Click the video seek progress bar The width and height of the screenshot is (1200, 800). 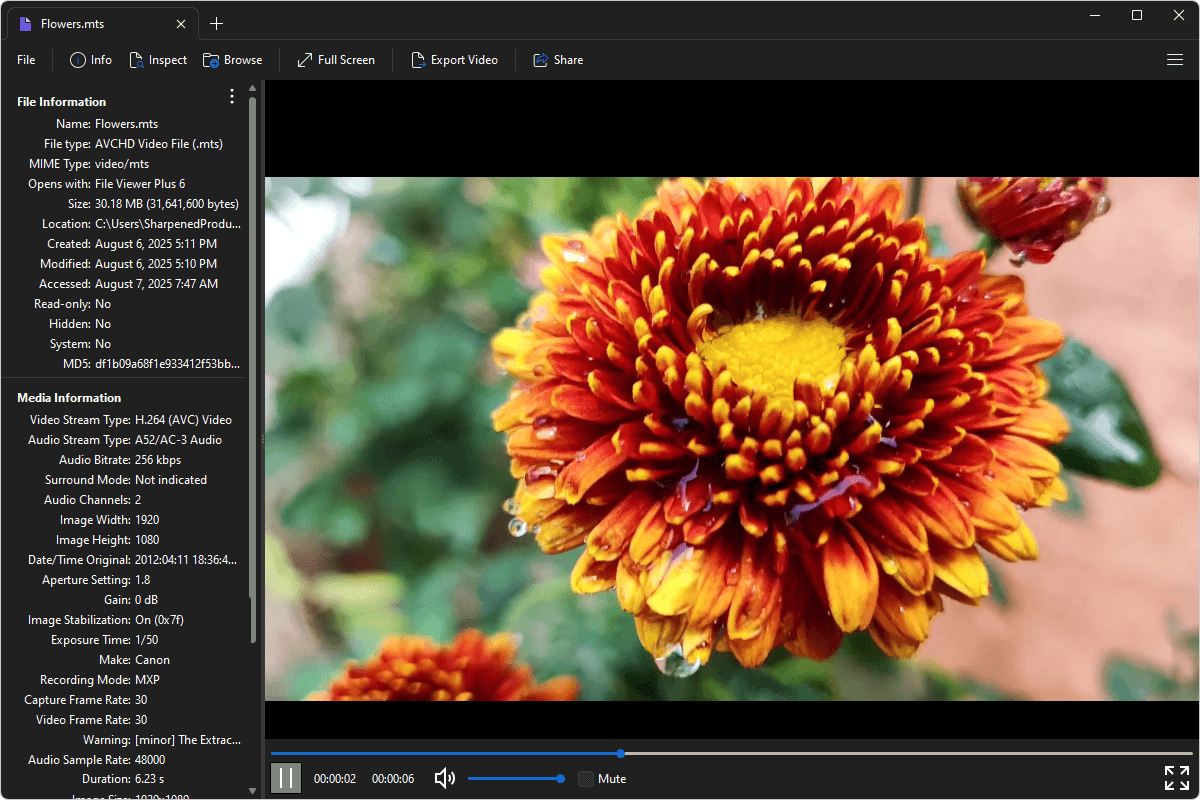pyautogui.click(x=731, y=753)
